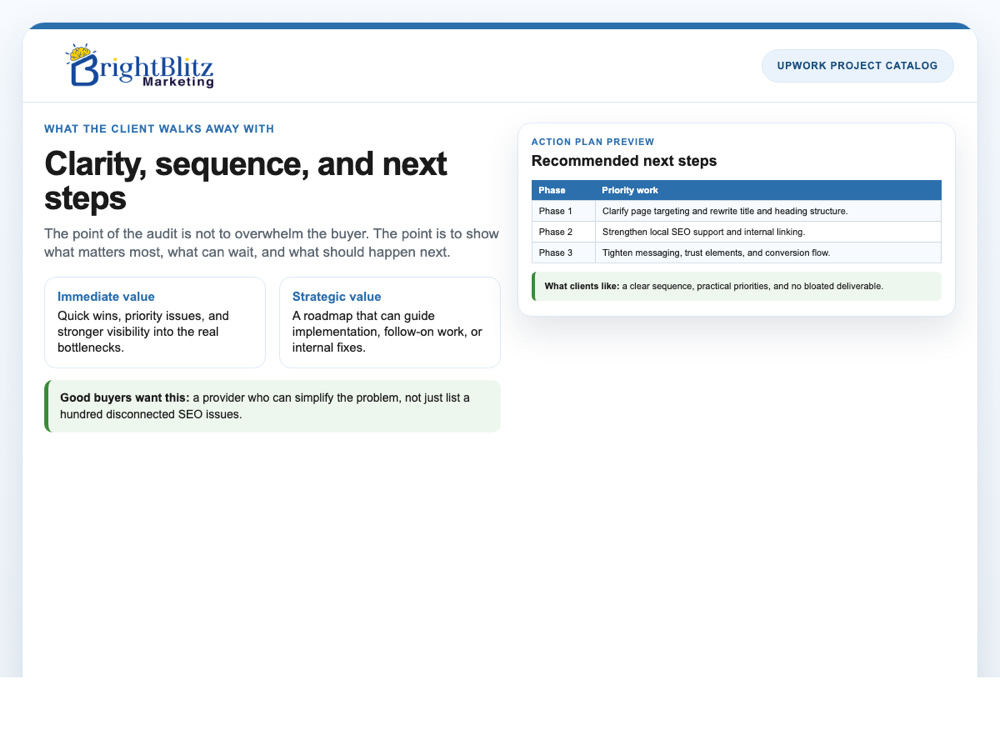This screenshot has width=1000, height=750.
Task: Select the 'A roadmap that can guide' description
Action: pos(387,332)
